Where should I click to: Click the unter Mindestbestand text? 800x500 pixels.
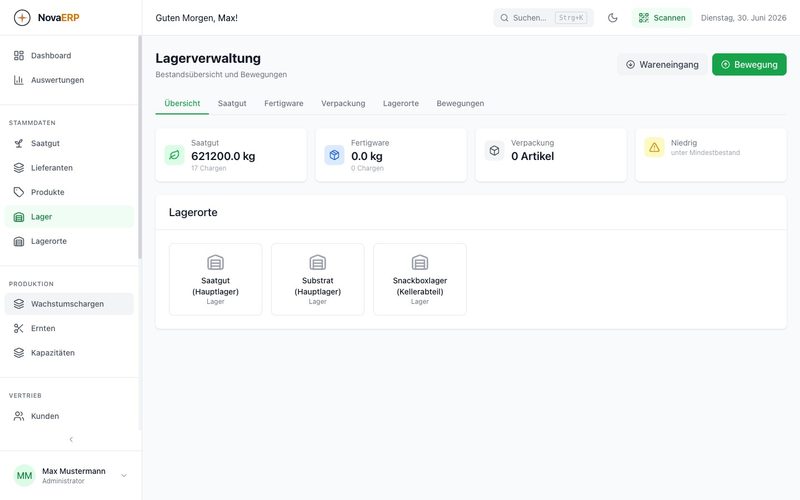(705, 153)
